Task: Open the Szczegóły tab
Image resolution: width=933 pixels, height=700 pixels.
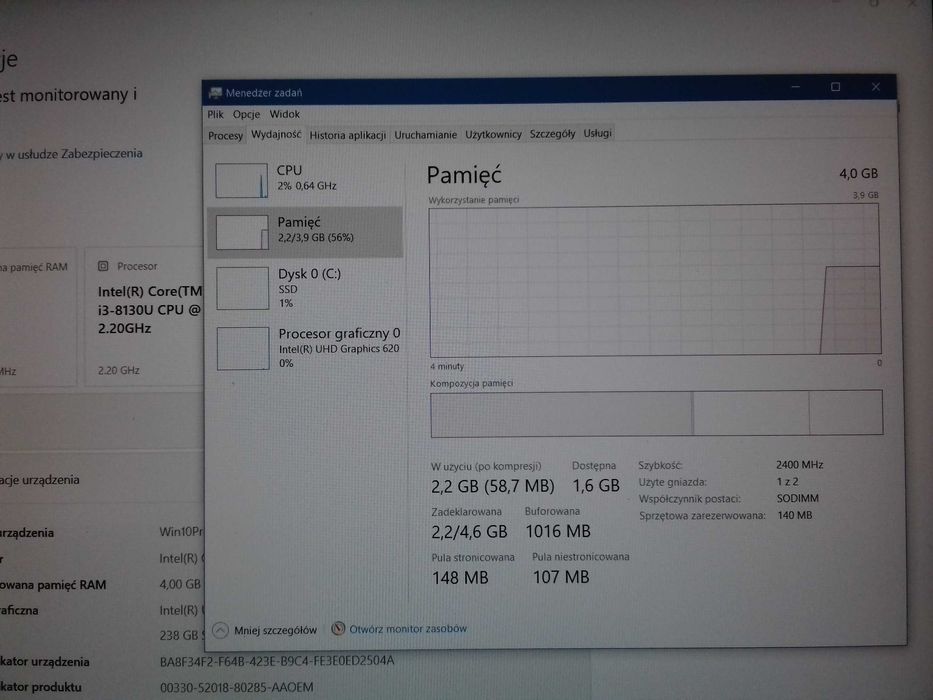Action: (552, 134)
